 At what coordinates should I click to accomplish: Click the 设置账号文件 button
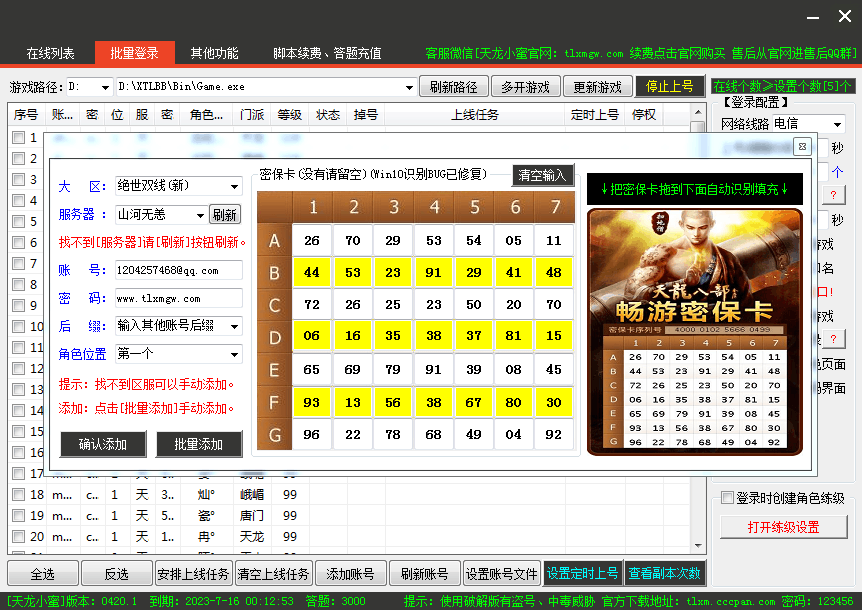[501, 574]
